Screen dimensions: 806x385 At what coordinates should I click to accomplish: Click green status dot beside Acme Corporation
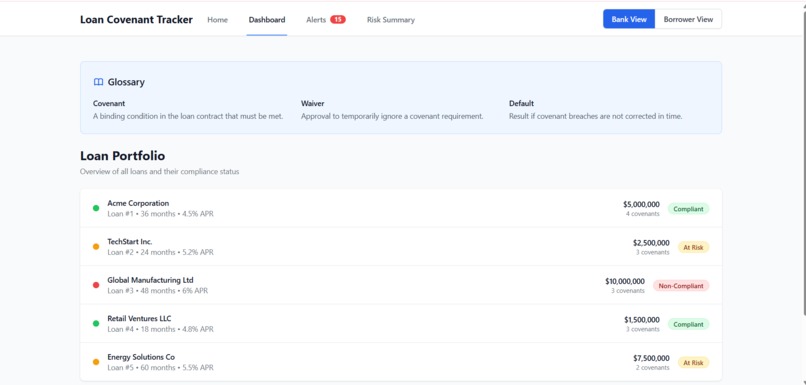pos(96,208)
